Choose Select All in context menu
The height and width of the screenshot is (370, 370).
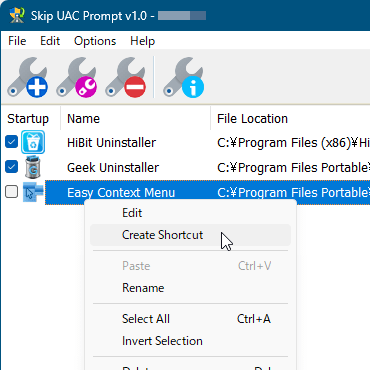(x=190, y=319)
